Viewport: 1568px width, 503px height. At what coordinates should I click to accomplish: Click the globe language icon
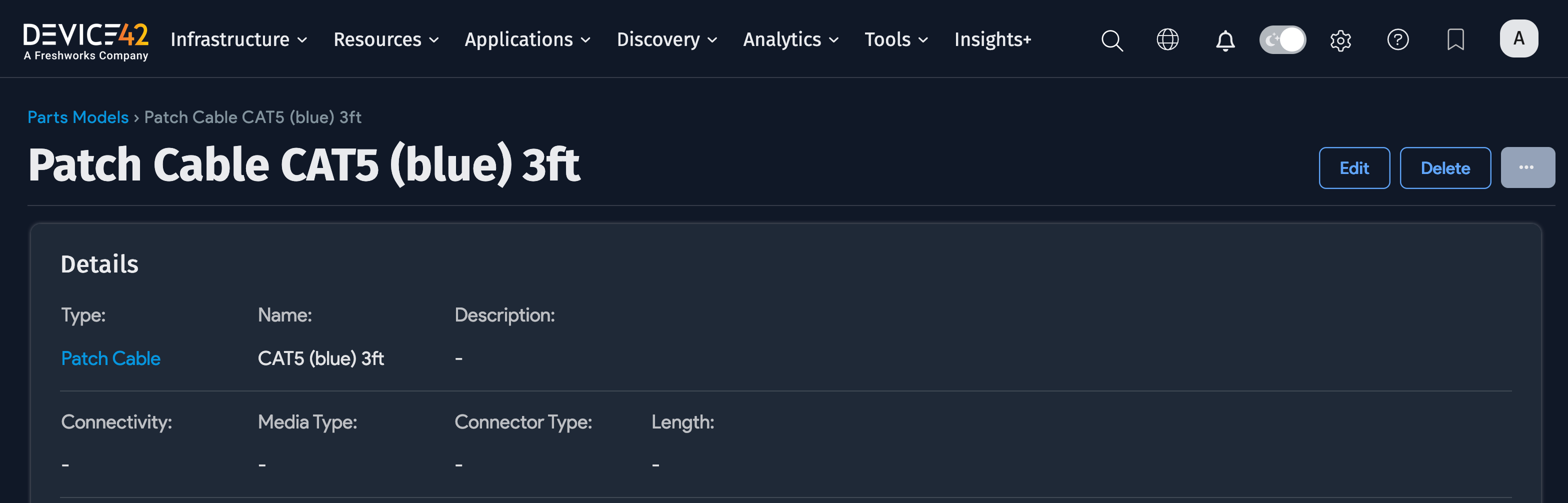coord(1167,40)
